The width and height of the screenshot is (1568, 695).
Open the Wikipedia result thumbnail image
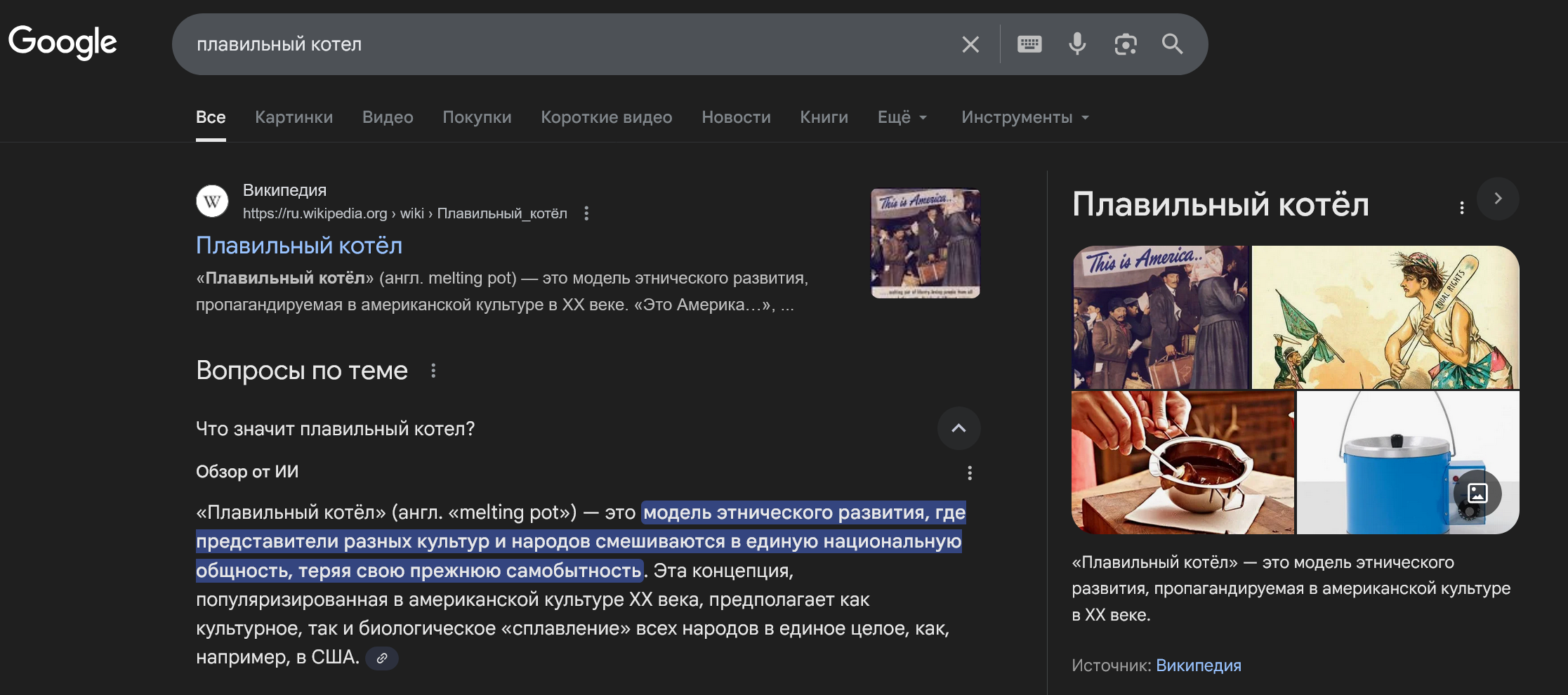coord(925,243)
